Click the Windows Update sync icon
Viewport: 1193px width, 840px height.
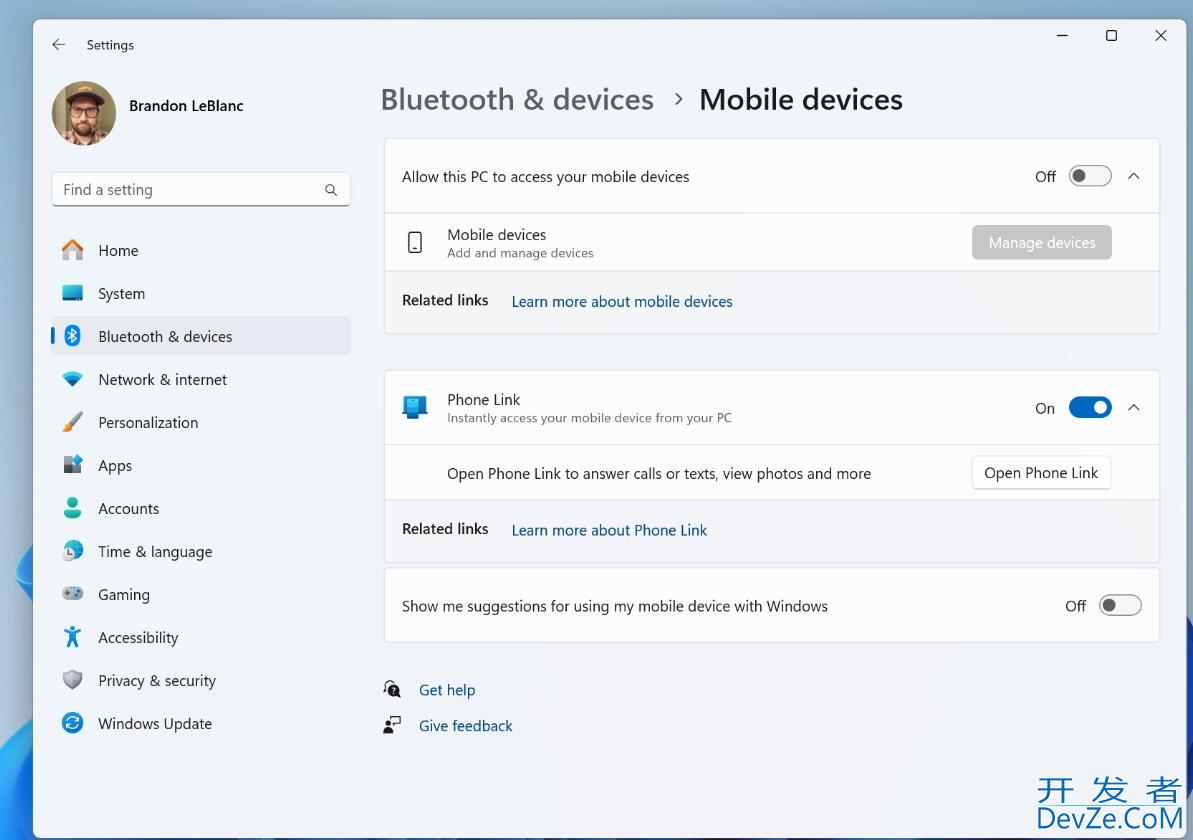(72, 723)
